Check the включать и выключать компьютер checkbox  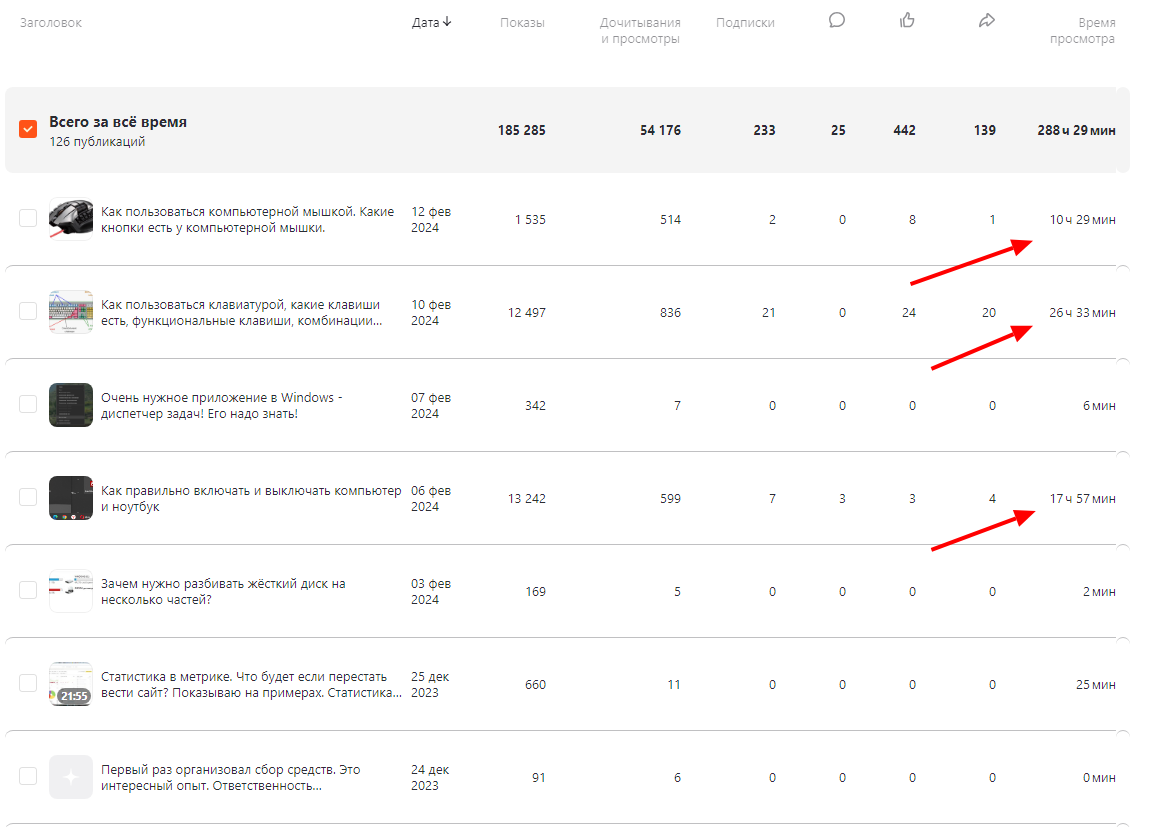28,497
